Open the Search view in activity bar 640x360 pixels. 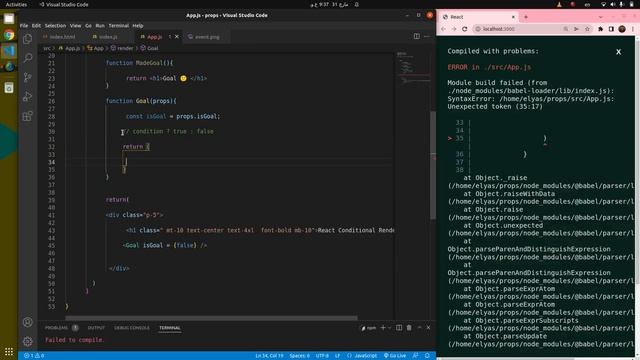(28, 58)
